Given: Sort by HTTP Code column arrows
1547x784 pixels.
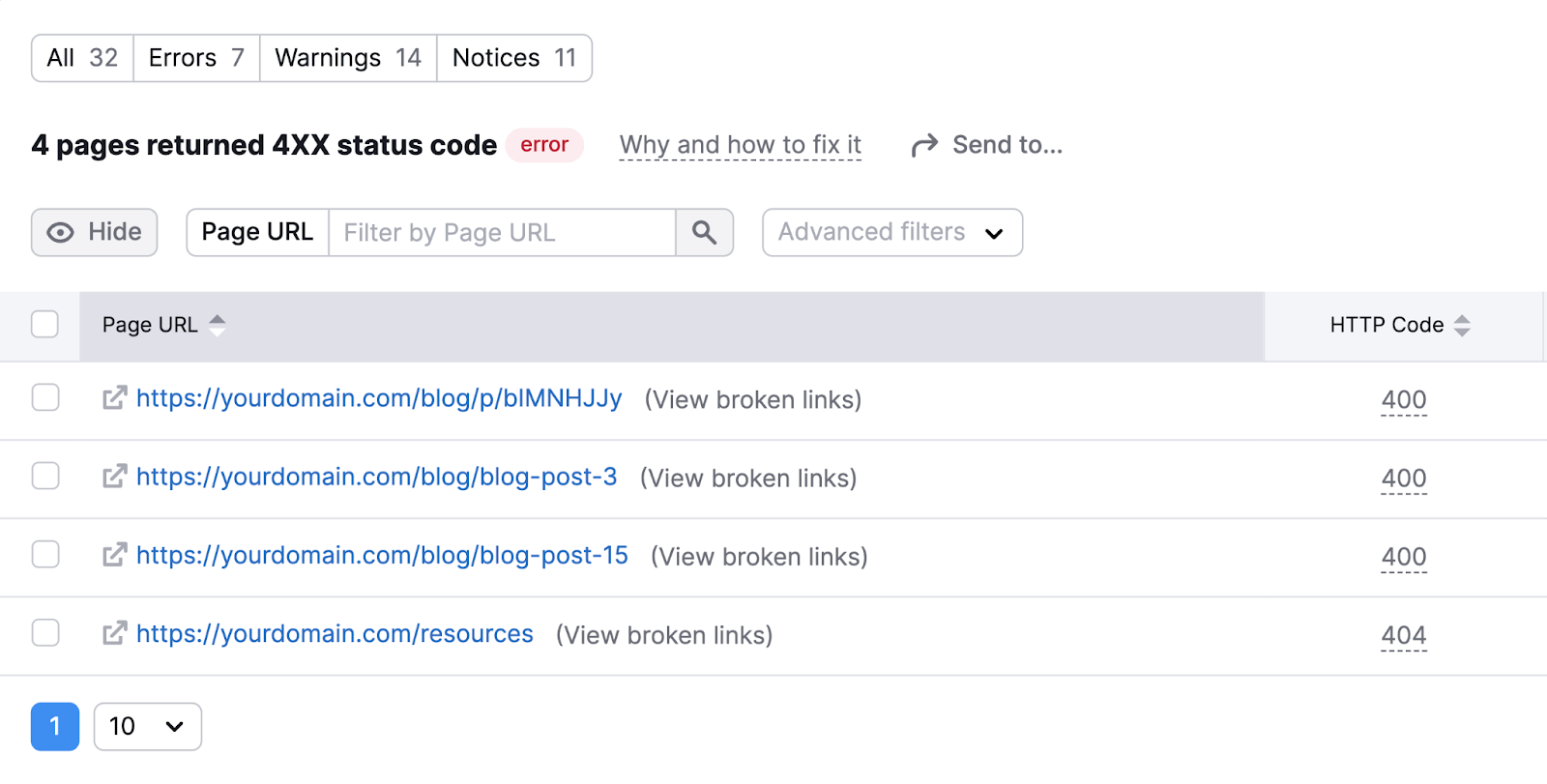Looking at the screenshot, I should 1462,325.
